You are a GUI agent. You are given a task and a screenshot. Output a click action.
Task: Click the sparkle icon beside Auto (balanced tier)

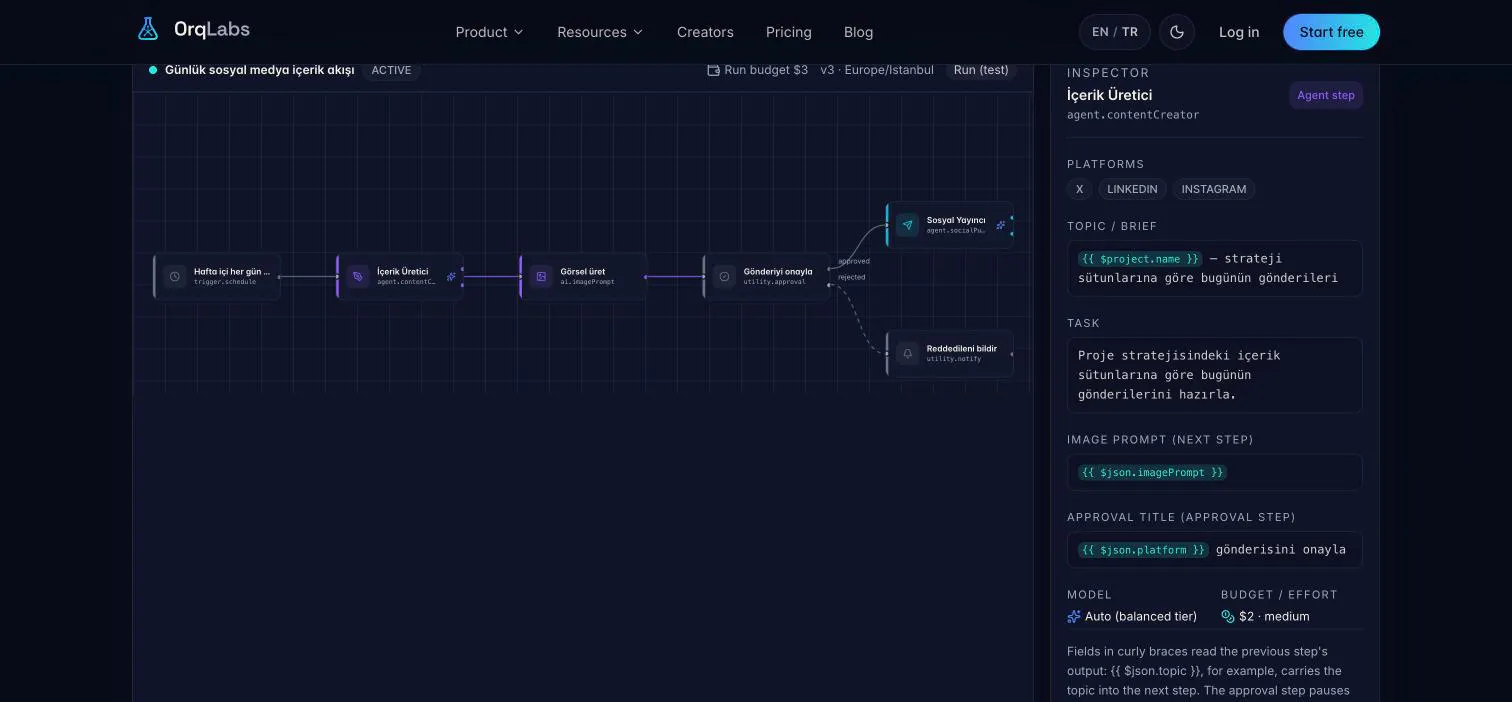[1074, 616]
